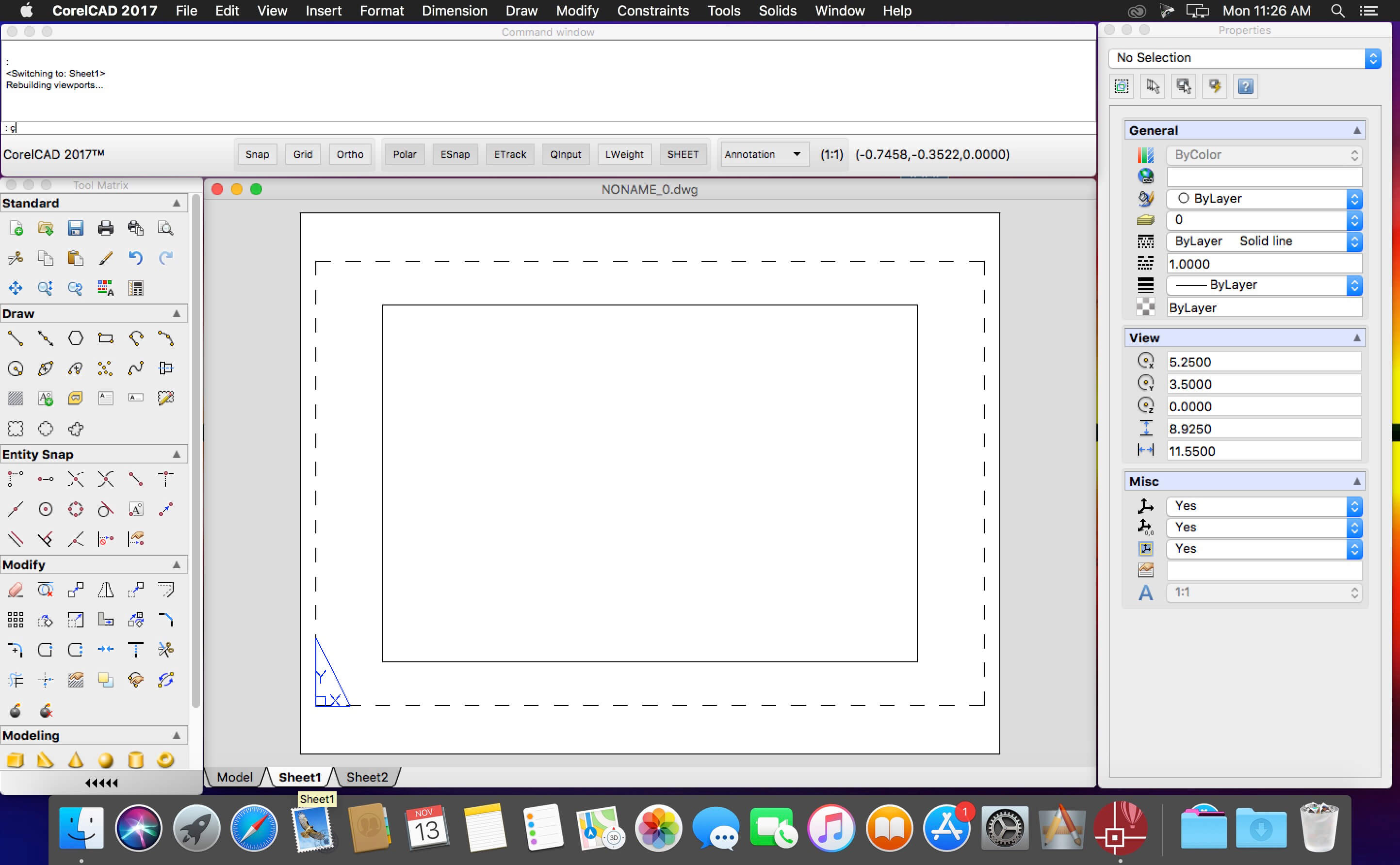
Task: Select the Sphere tool in Modeling
Action: click(x=105, y=760)
